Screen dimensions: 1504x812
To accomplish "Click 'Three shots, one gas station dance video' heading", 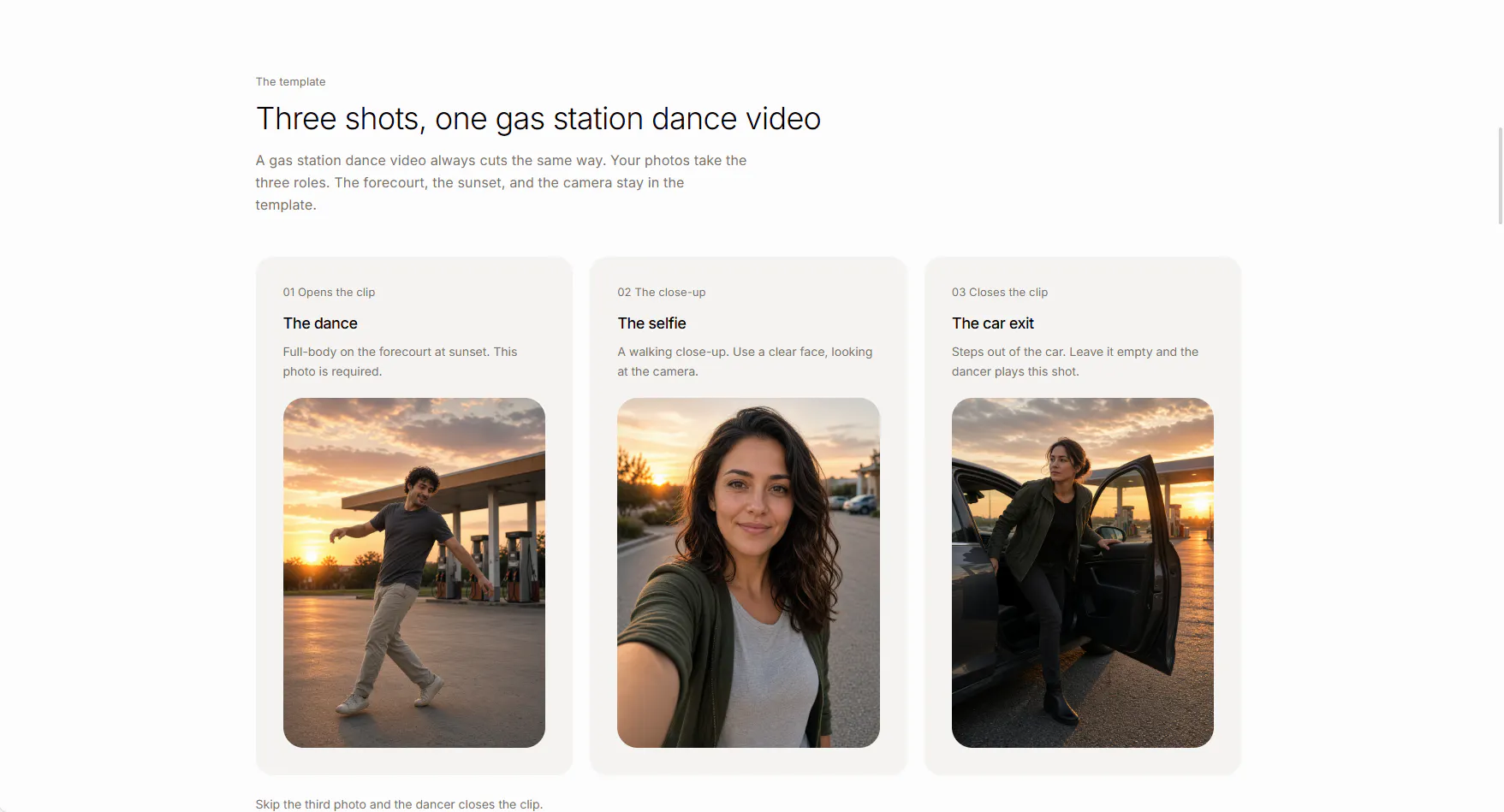I will [x=538, y=119].
